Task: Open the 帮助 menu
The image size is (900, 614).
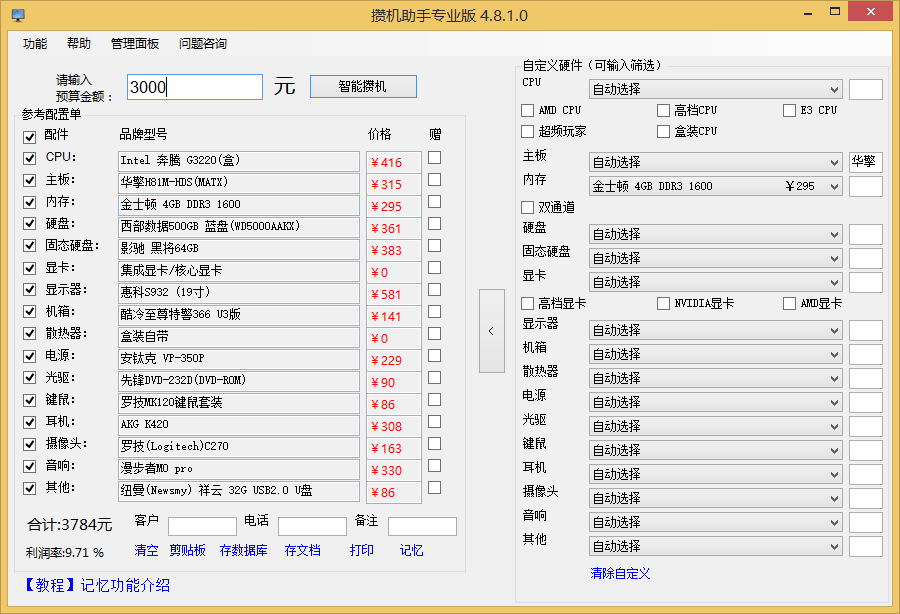Action: tap(79, 44)
